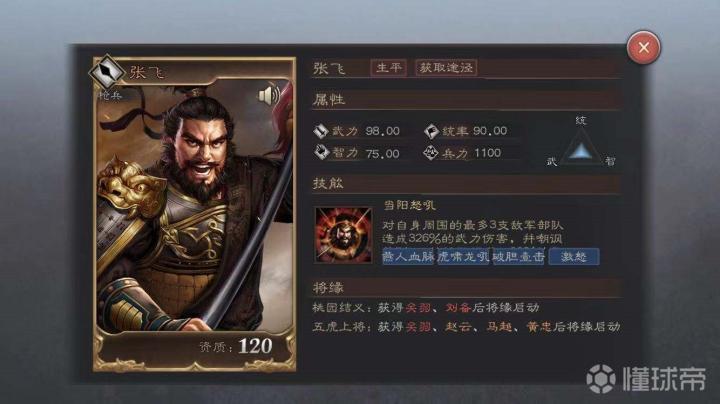Open the 生平 biography tab
The height and width of the screenshot is (404, 720).
coord(388,68)
